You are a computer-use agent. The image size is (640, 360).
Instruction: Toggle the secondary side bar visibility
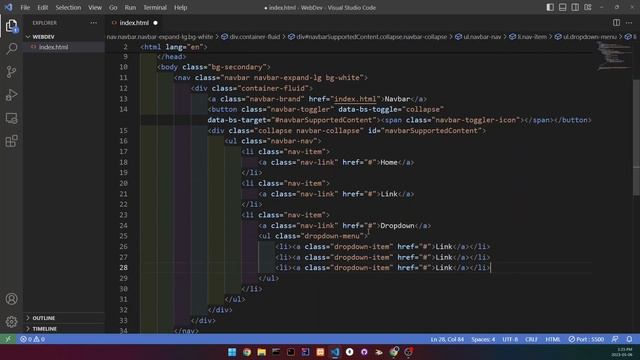click(x=575, y=7)
